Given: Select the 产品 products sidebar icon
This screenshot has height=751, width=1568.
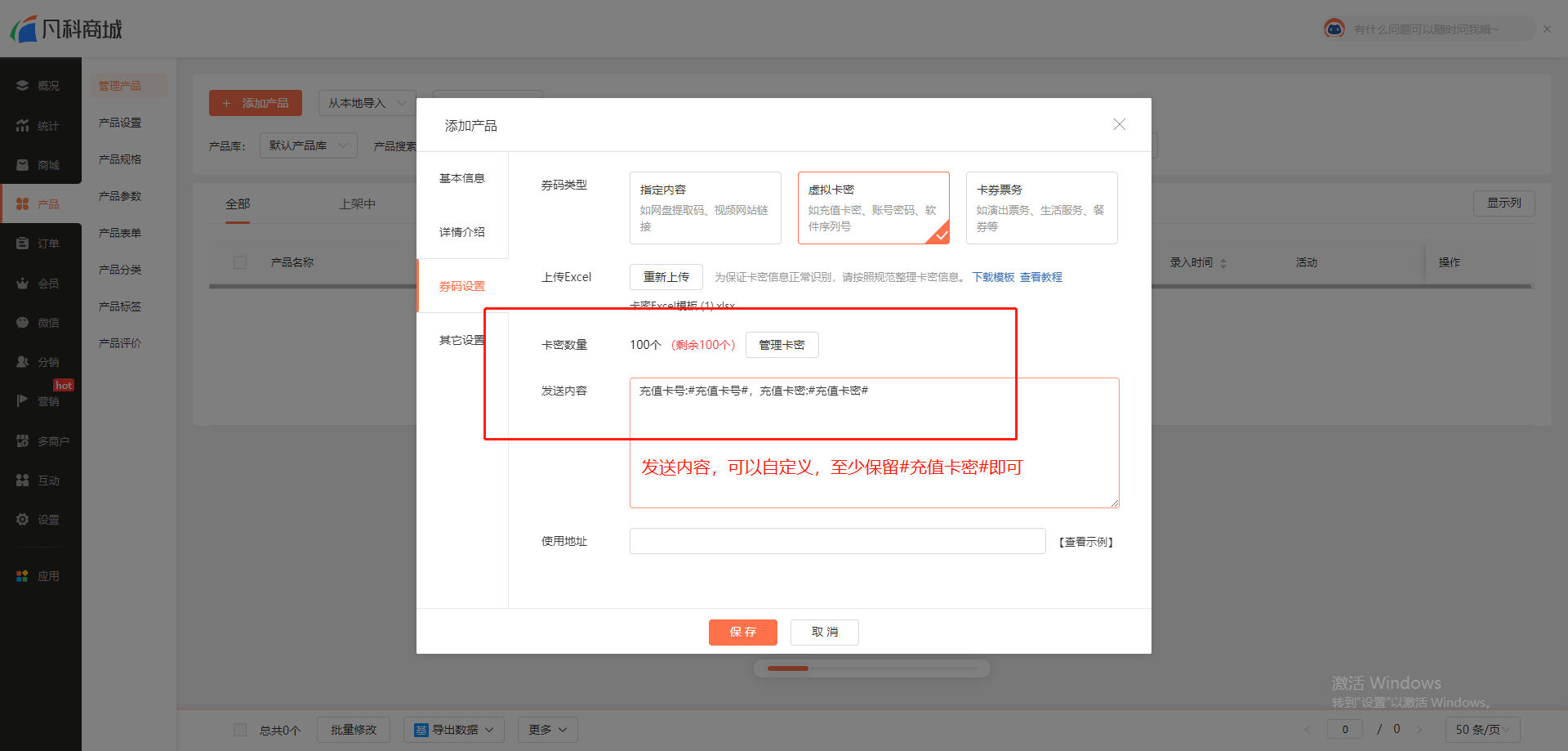Looking at the screenshot, I should coord(23,204).
